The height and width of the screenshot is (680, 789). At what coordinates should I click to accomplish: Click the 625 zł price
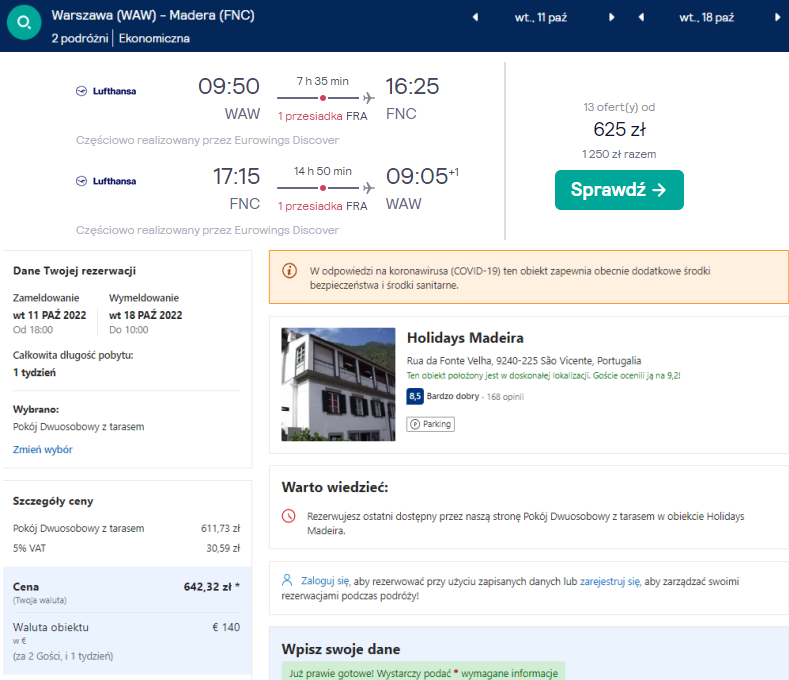click(619, 129)
